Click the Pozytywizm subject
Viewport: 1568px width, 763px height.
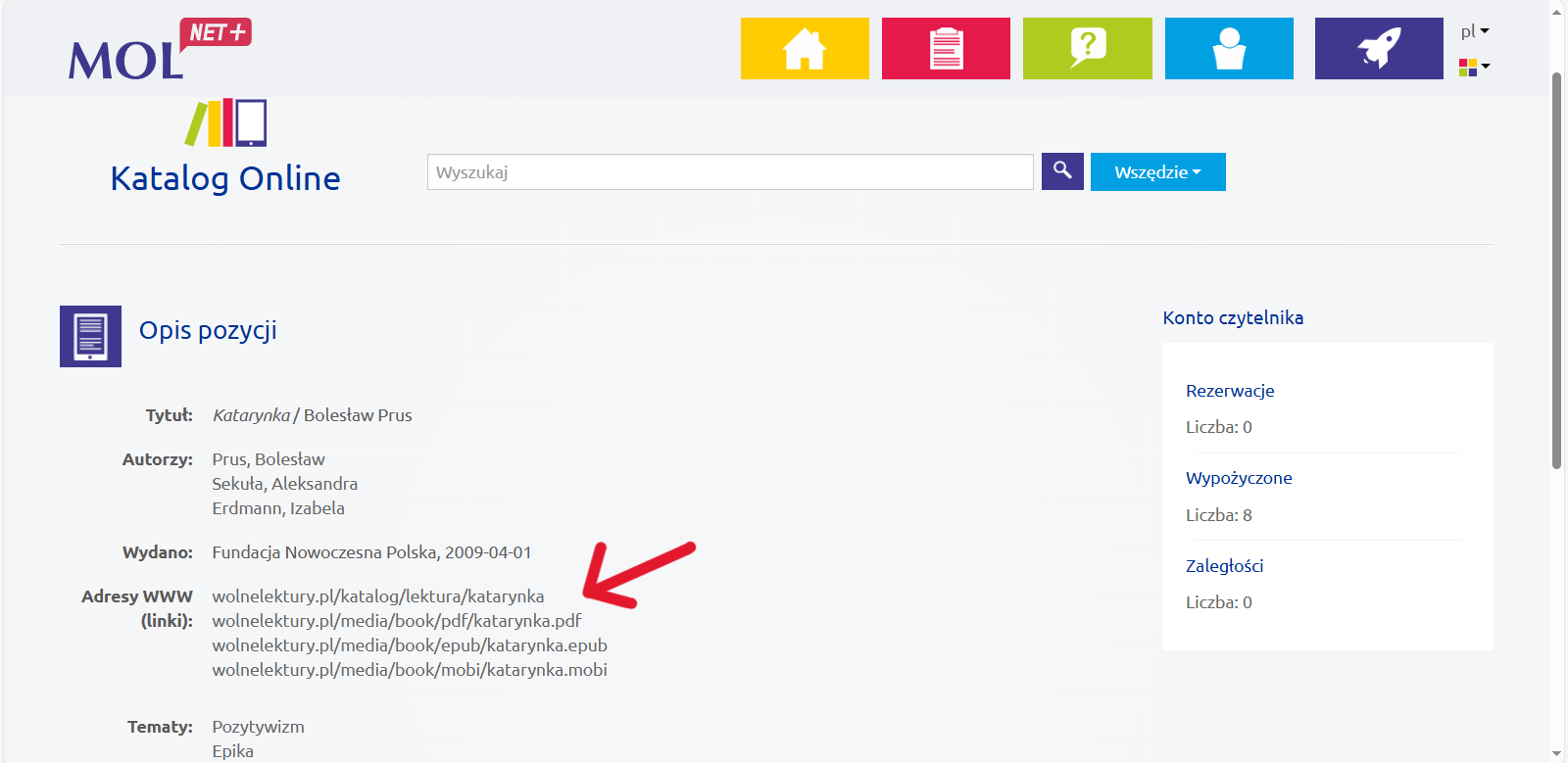[x=258, y=726]
